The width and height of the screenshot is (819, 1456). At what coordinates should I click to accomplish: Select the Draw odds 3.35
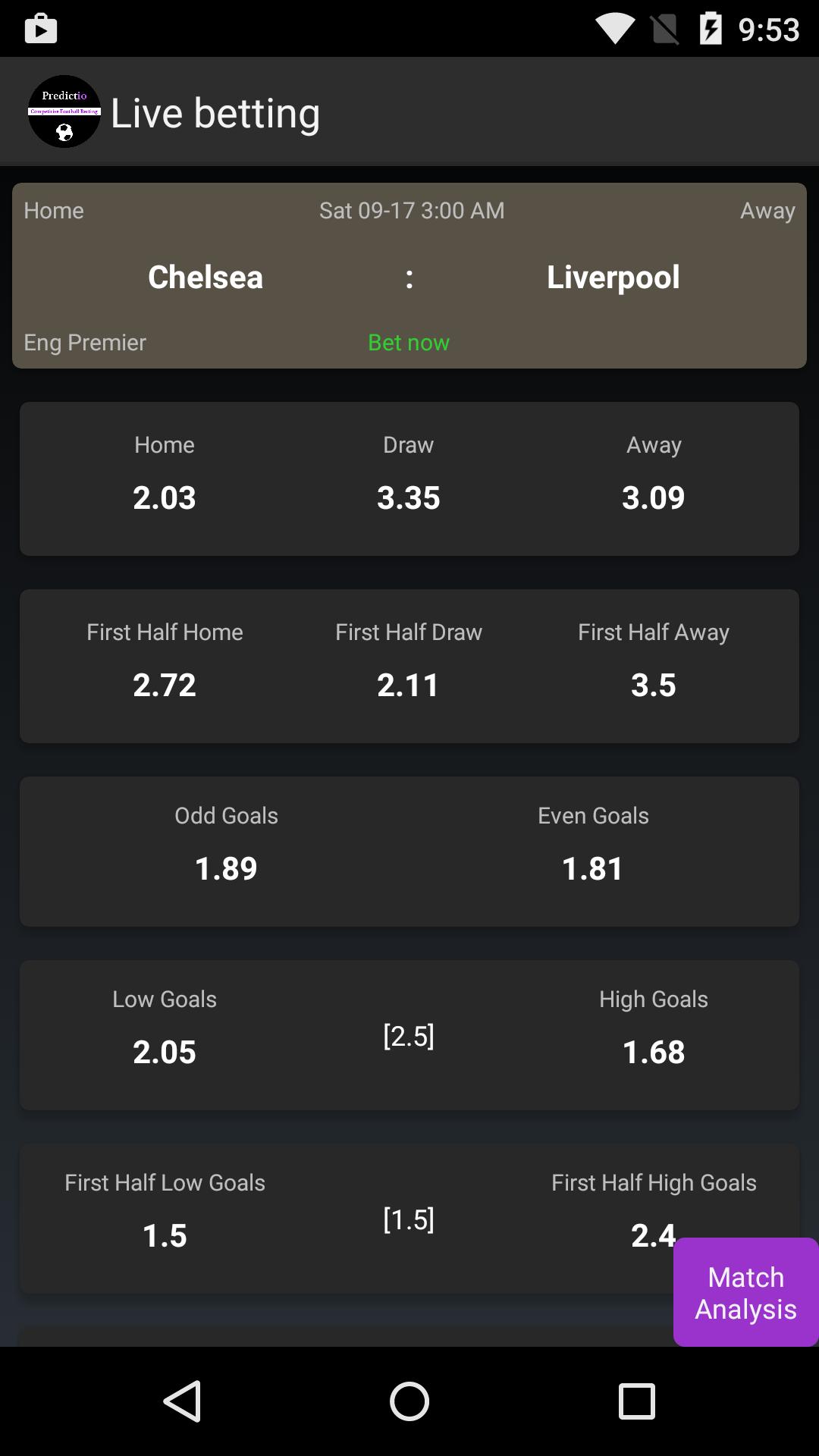[409, 497]
